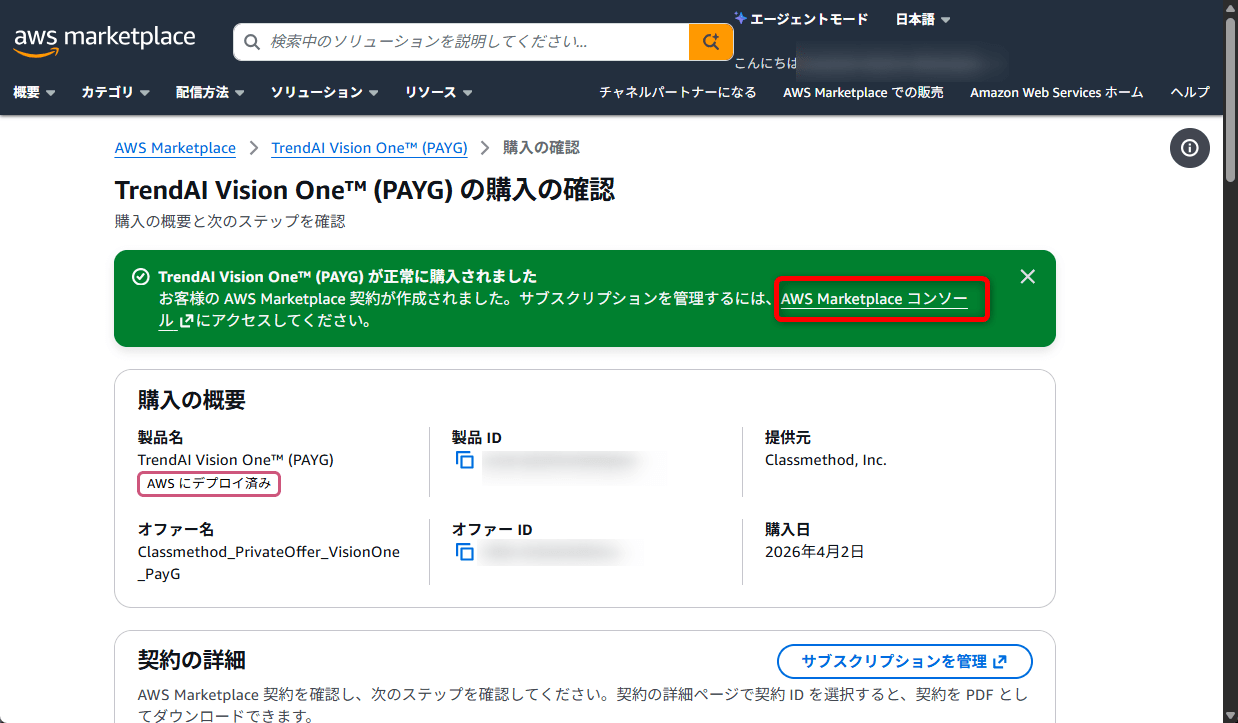This screenshot has height=723, width=1238.
Task: Open the 配信方法 dropdown
Action: tap(210, 92)
